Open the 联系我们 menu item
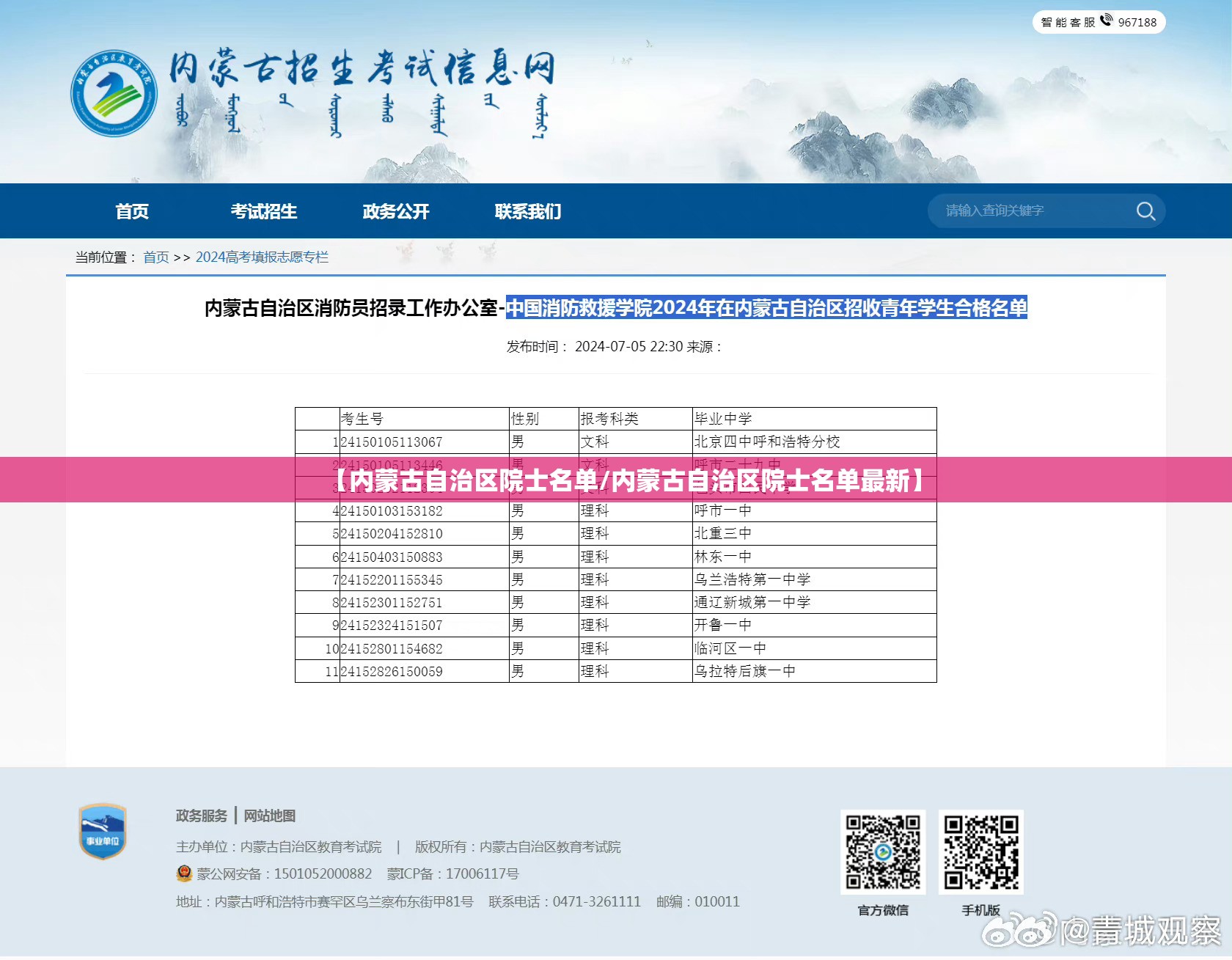 [528, 211]
